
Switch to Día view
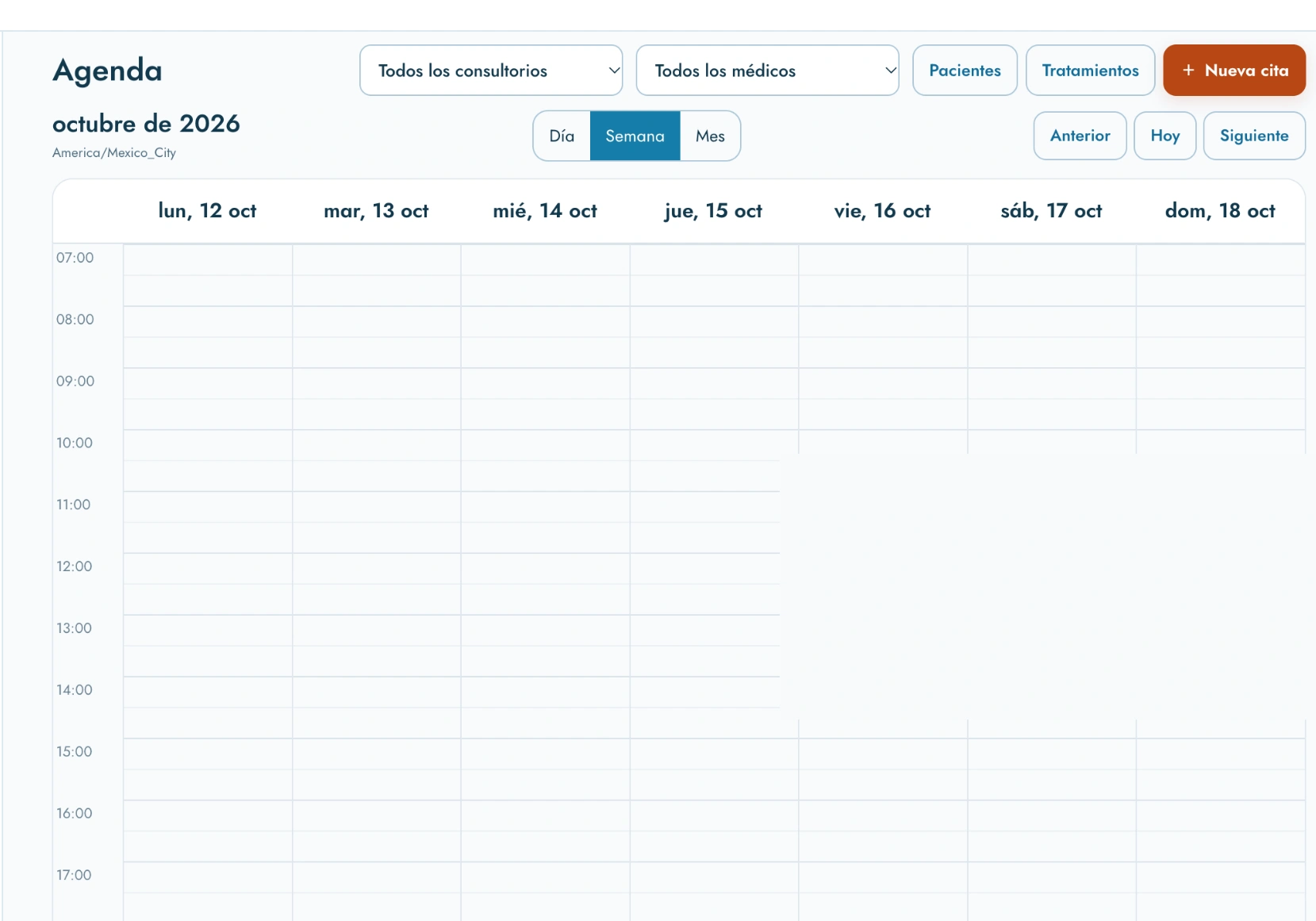coord(562,136)
